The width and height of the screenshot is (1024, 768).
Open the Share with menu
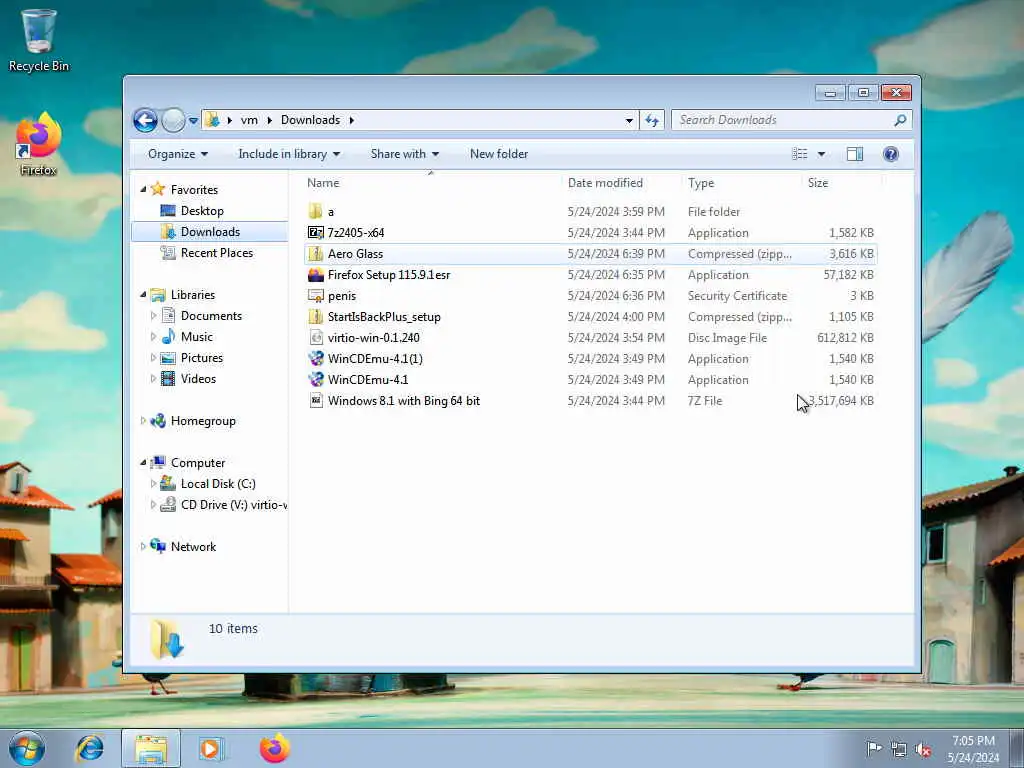pos(404,154)
